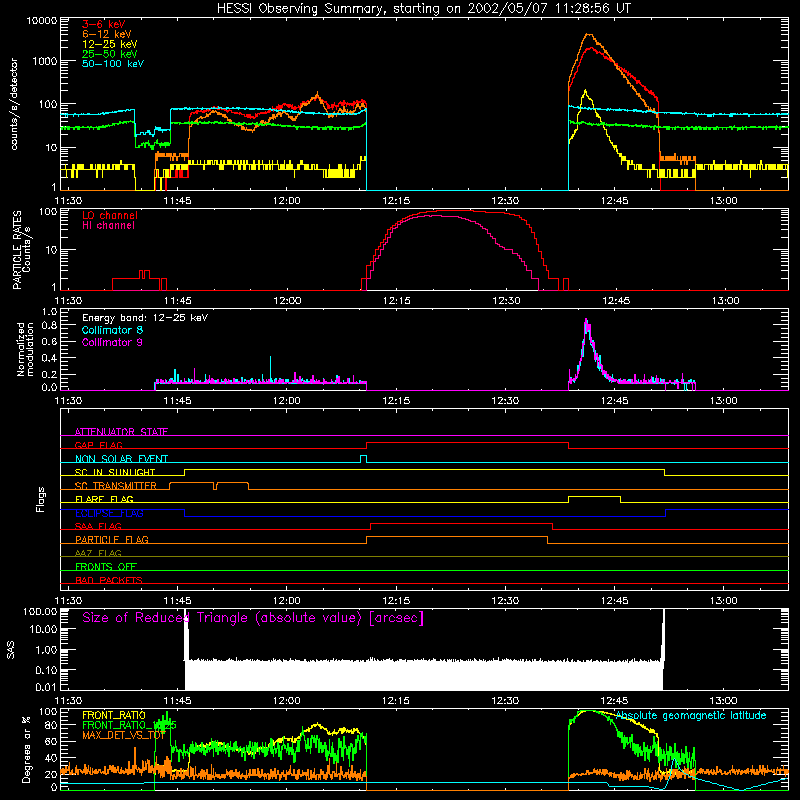Click the Energy band: 12-25 keV label
The image size is (800, 800).
coord(145,318)
